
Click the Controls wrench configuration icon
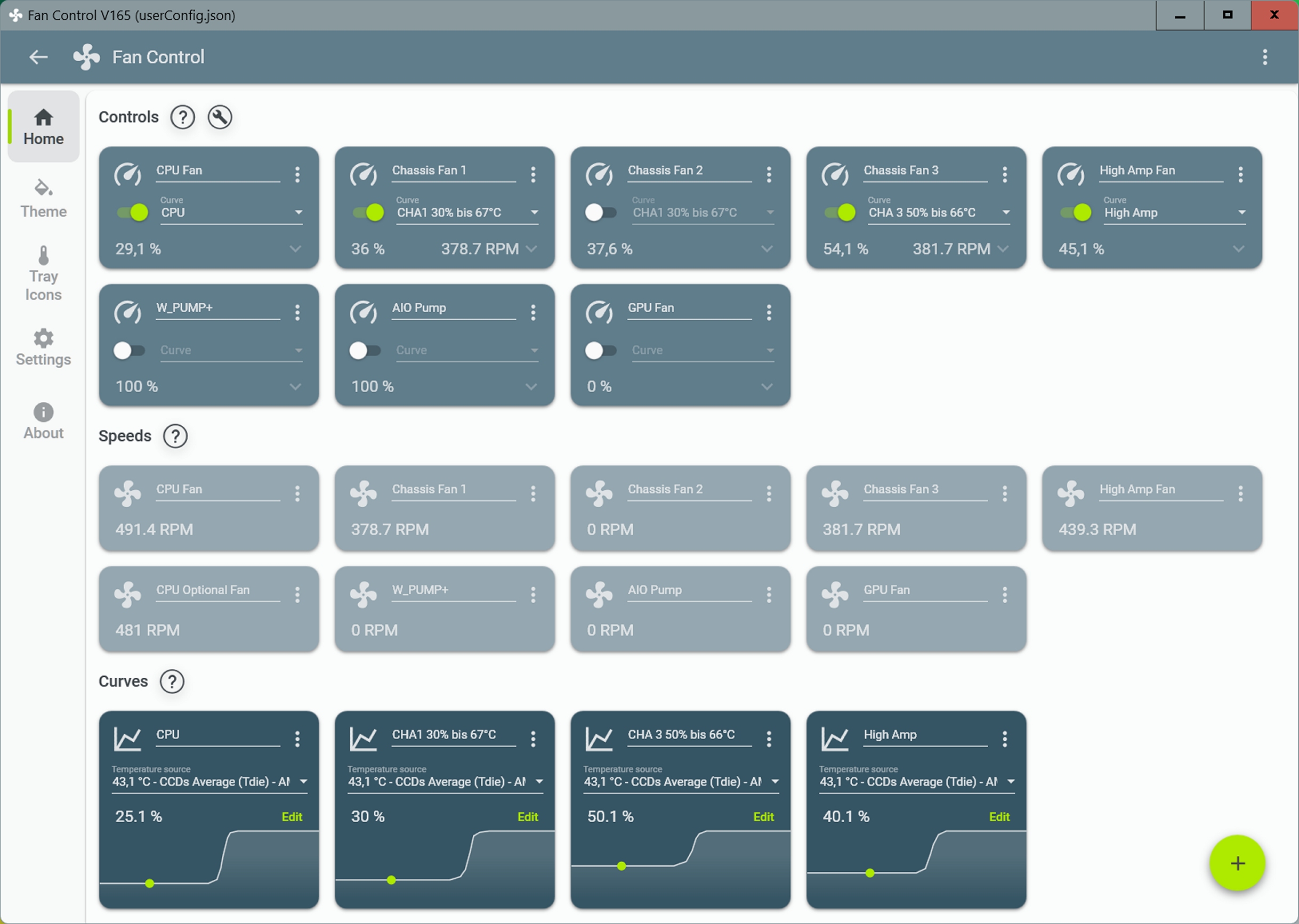(220, 117)
